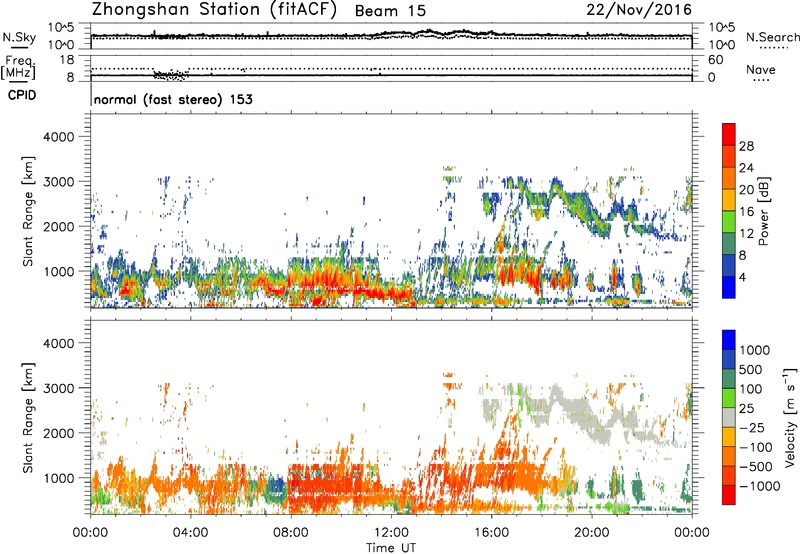The image size is (800, 554).
Task: Click the 'Freq. [MHz]' axis label
Action: click(19, 67)
